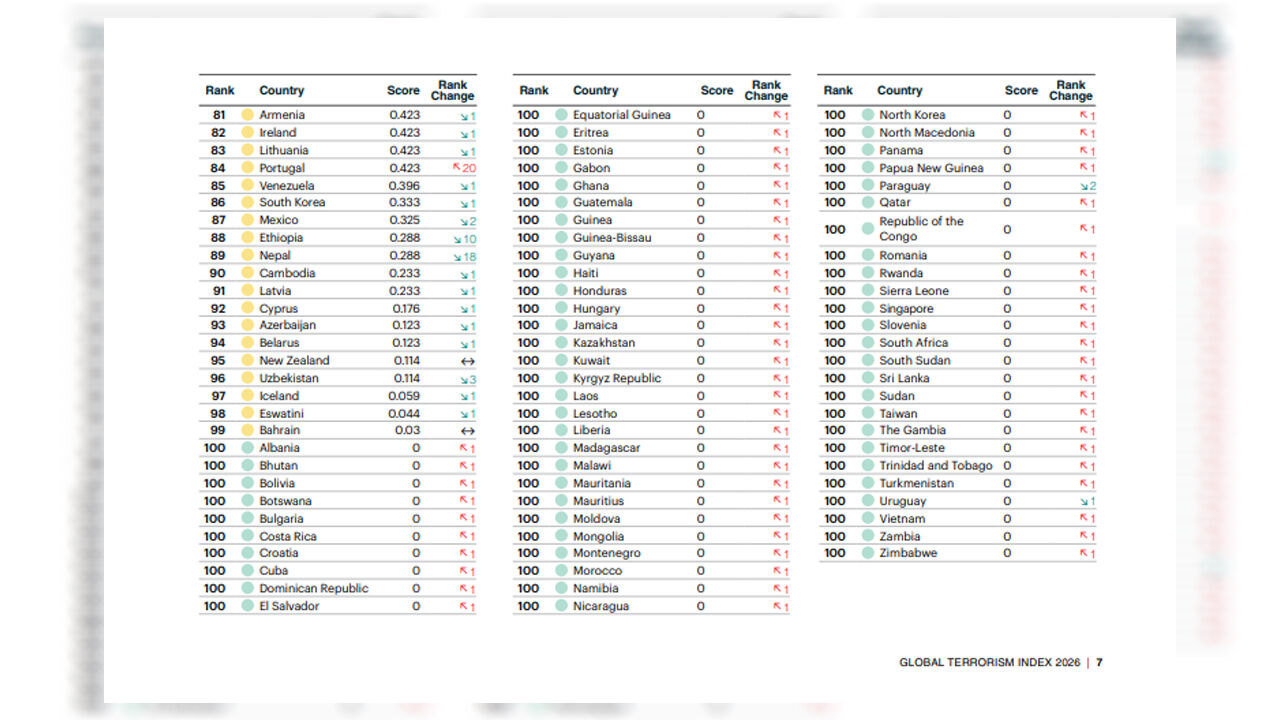The image size is (1280, 720).
Task: Click the Global Terrorism Index 2026 footer text
Action: click(x=989, y=662)
